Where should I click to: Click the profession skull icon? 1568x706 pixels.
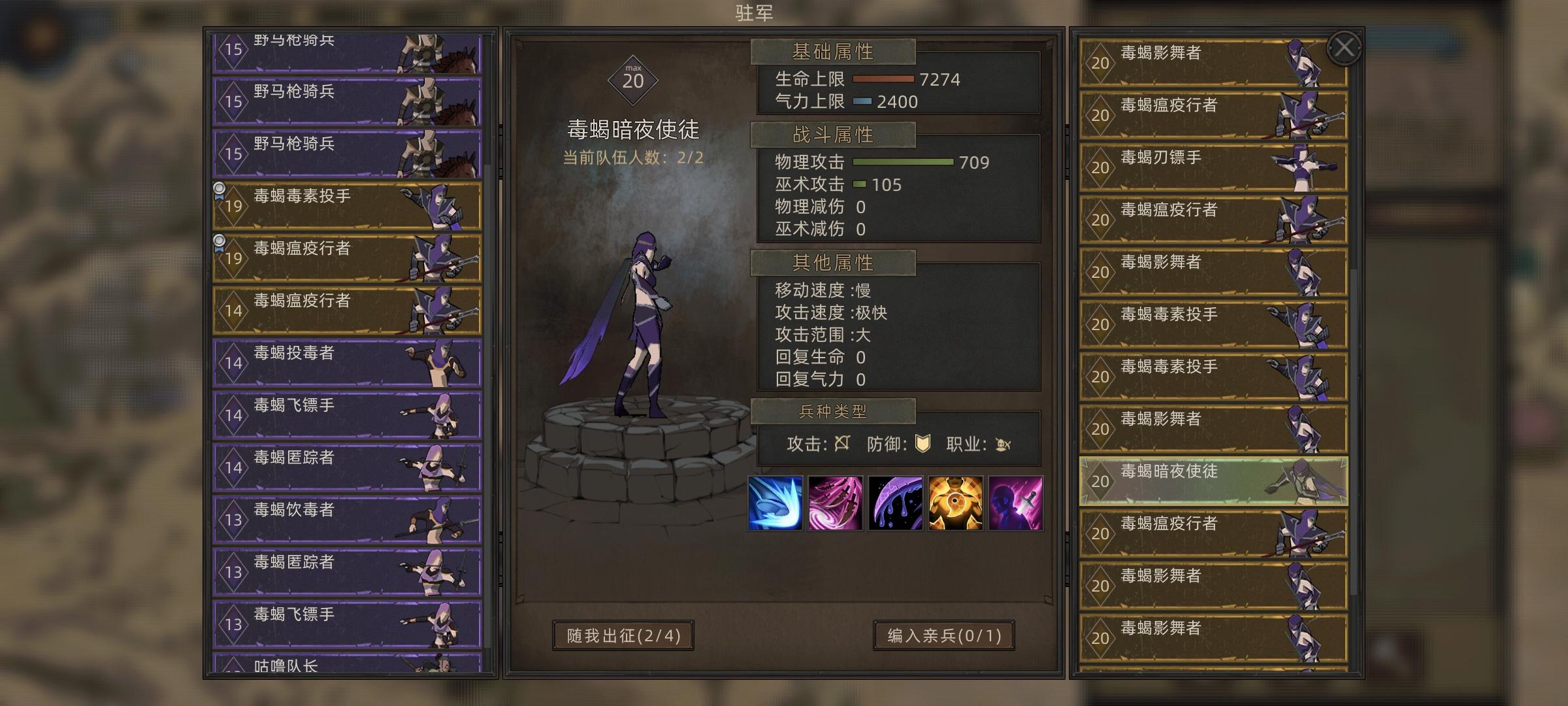pyautogui.click(x=1002, y=445)
